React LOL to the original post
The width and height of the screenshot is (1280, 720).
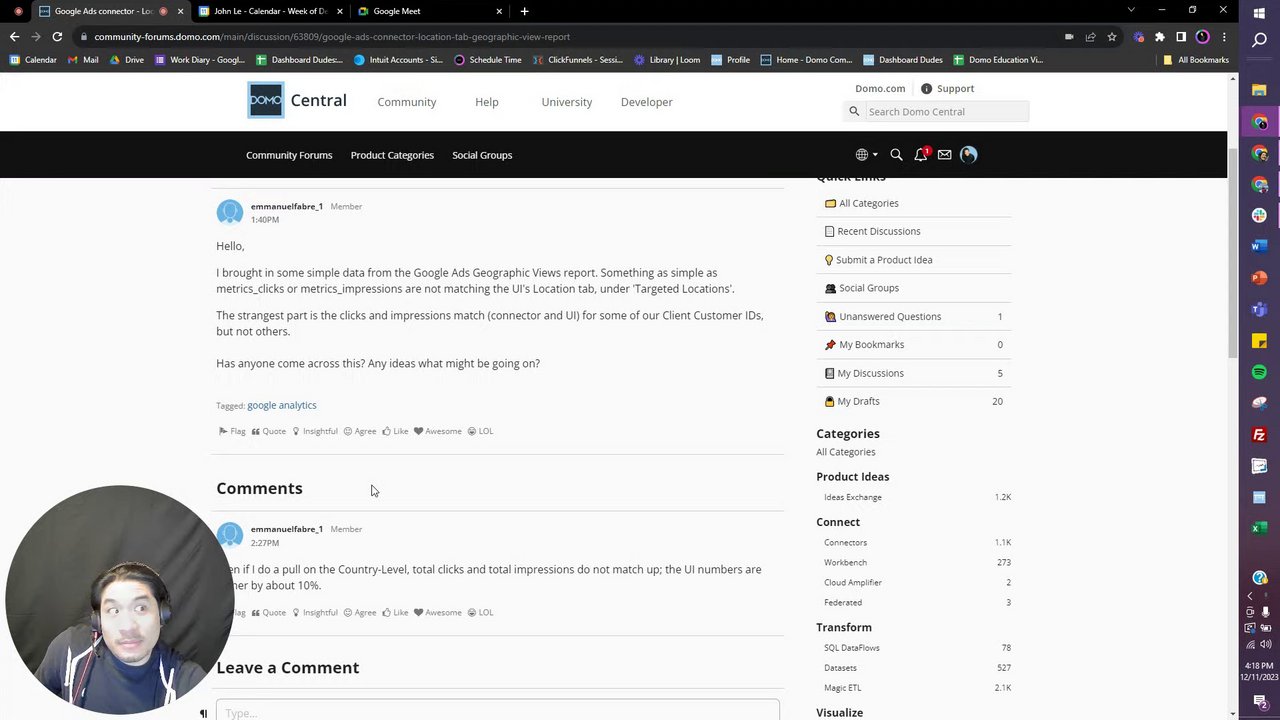tap(480, 431)
